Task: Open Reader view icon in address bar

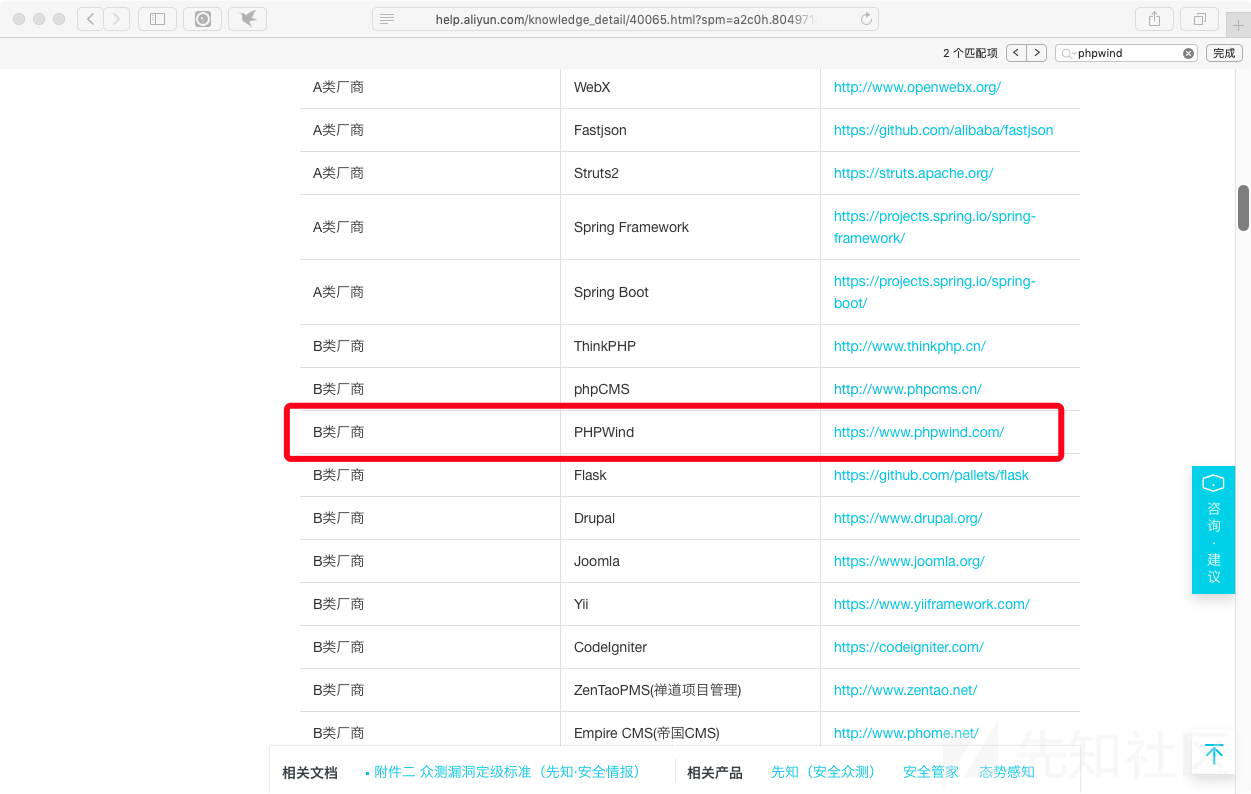Action: pyautogui.click(x=387, y=19)
